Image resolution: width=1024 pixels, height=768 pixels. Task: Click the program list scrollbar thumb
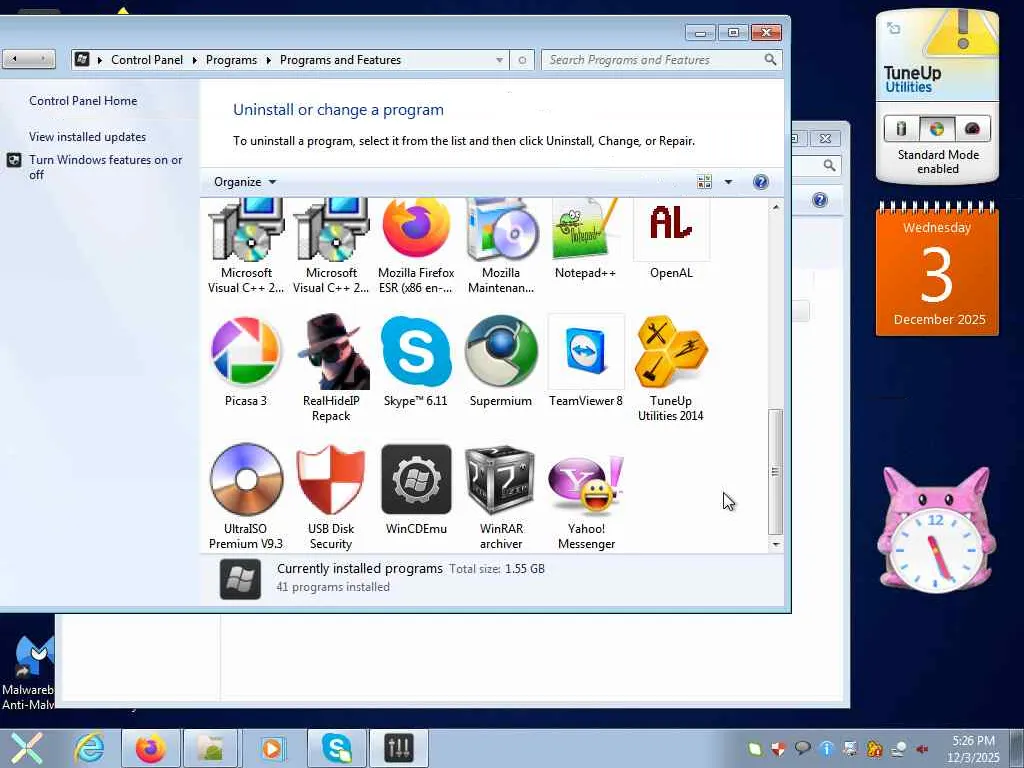[775, 472]
